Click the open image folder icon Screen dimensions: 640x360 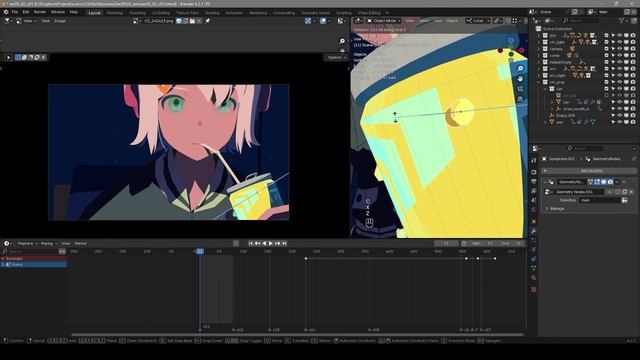click(x=192, y=21)
